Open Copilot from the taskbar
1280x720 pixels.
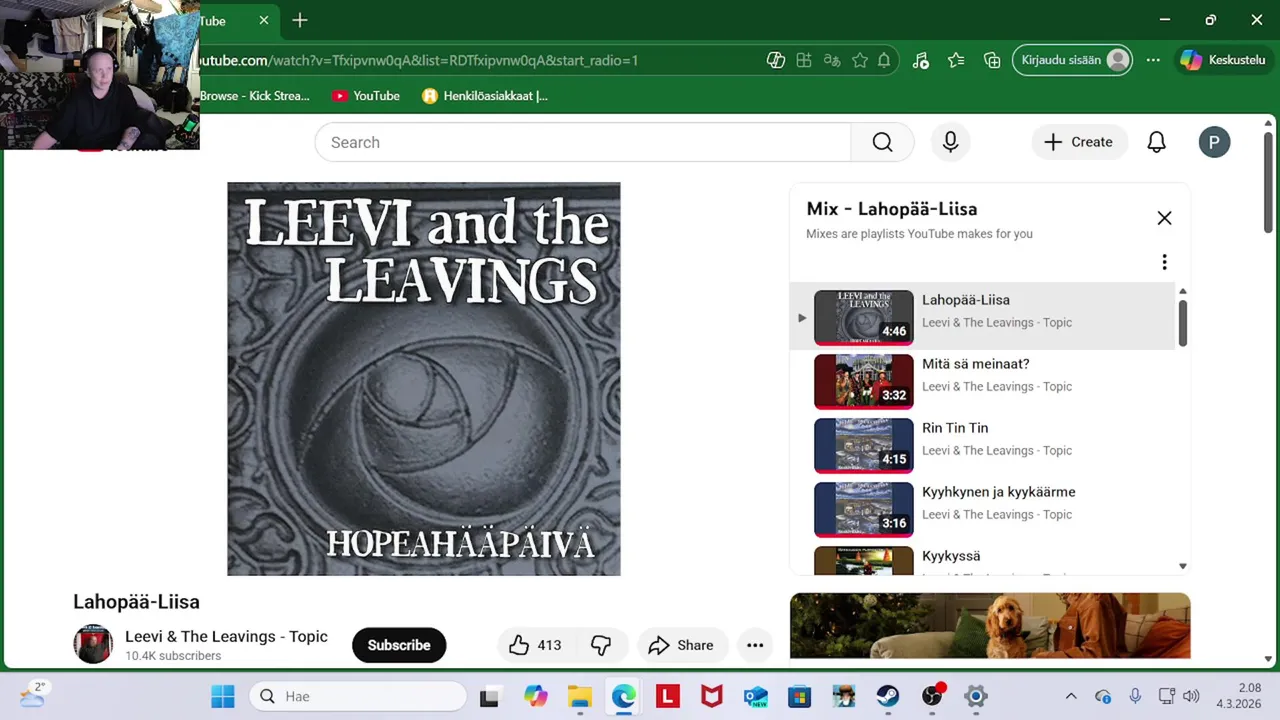(536, 696)
